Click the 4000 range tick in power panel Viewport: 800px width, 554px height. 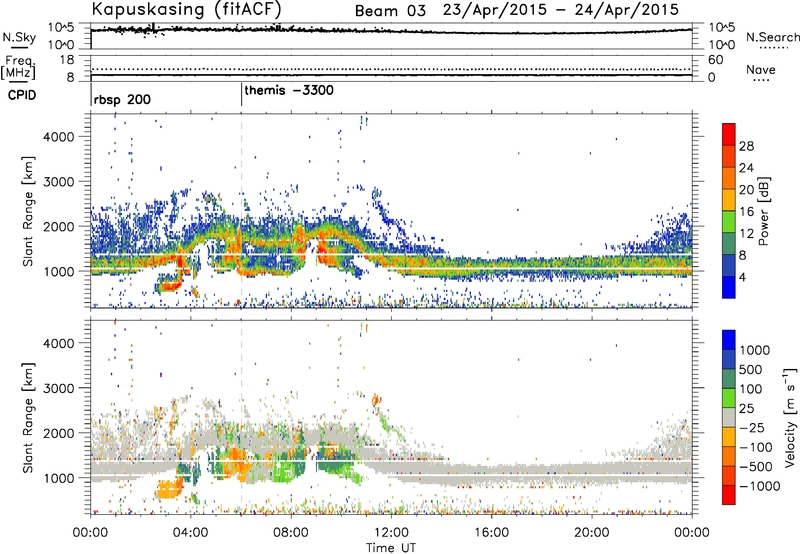(59, 137)
